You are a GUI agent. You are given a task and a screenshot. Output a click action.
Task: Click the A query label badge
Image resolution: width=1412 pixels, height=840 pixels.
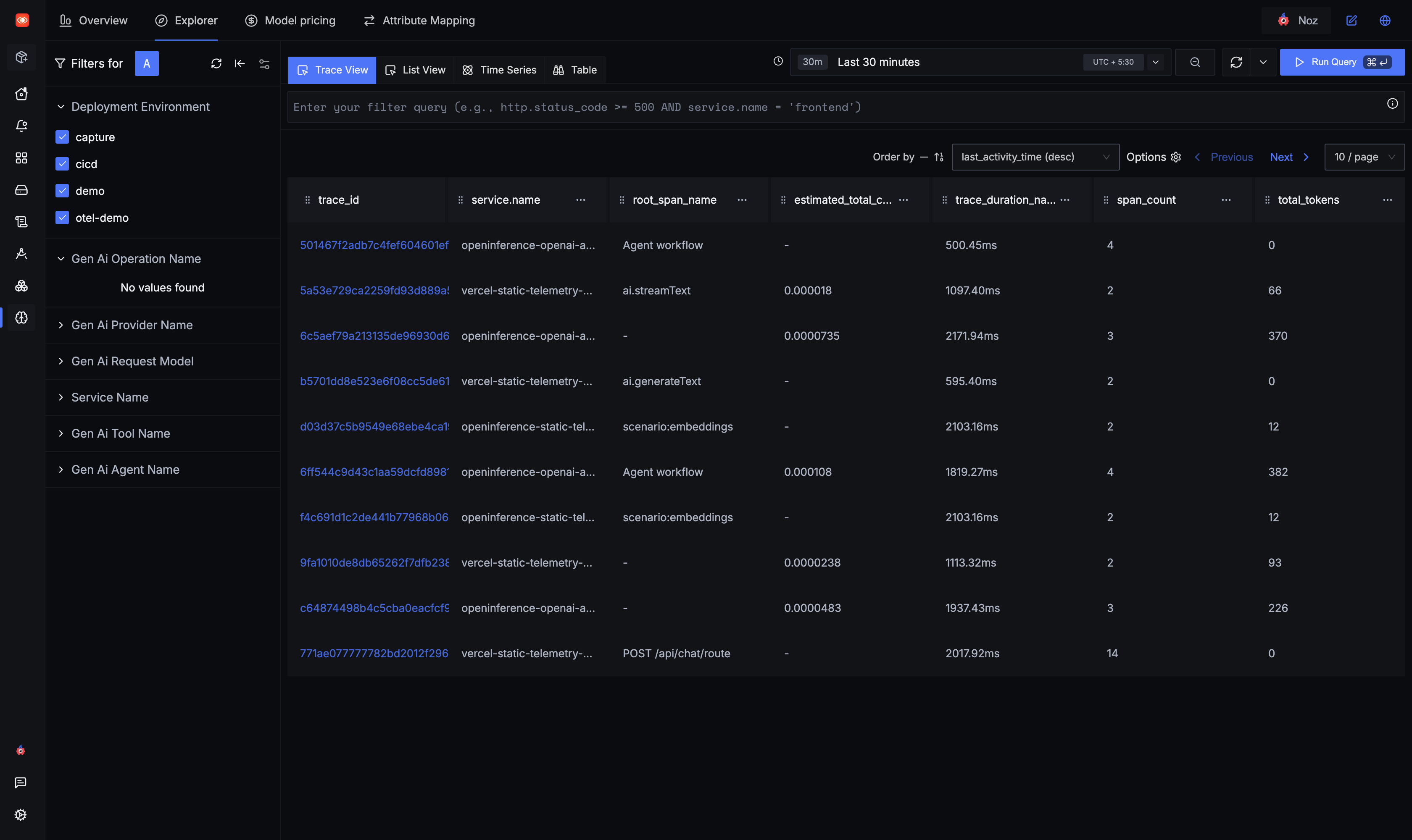(x=147, y=63)
